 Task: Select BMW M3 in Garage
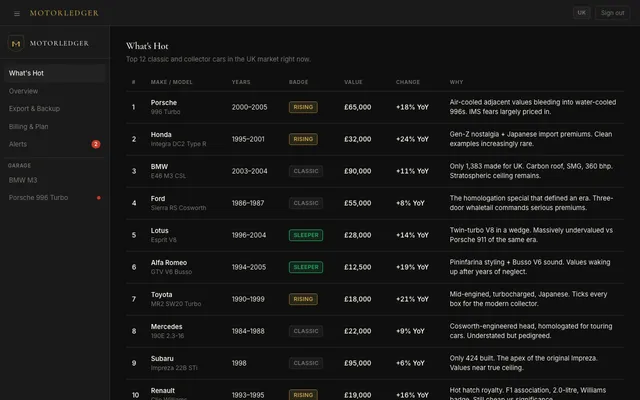tap(55, 180)
